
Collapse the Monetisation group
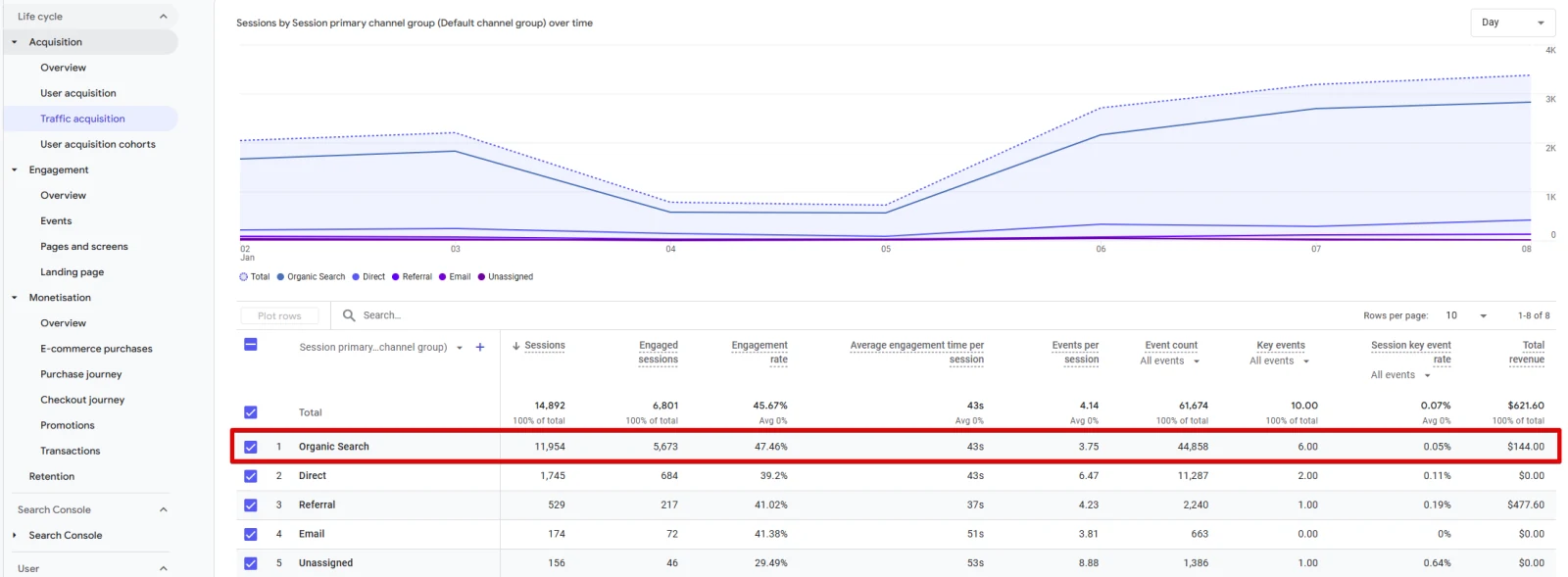coord(15,298)
